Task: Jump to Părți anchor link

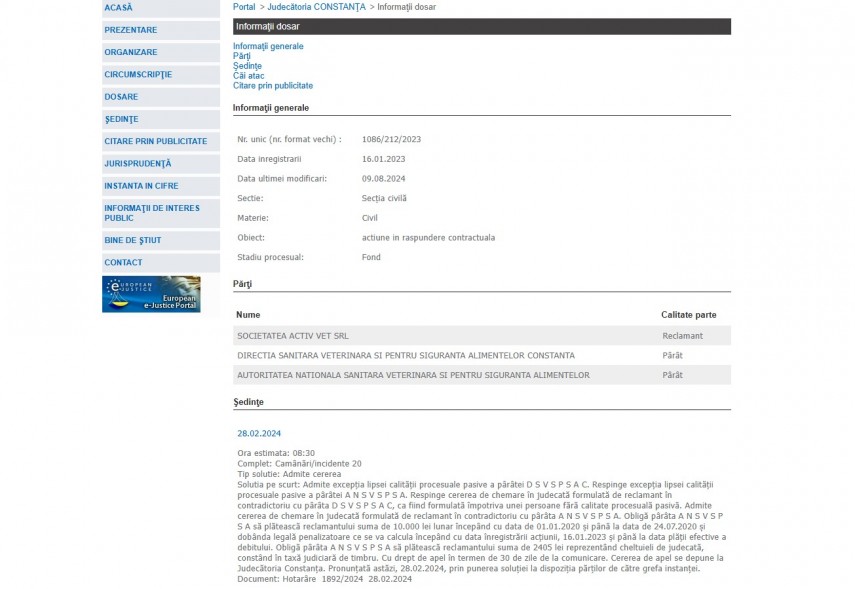Action: click(x=242, y=56)
